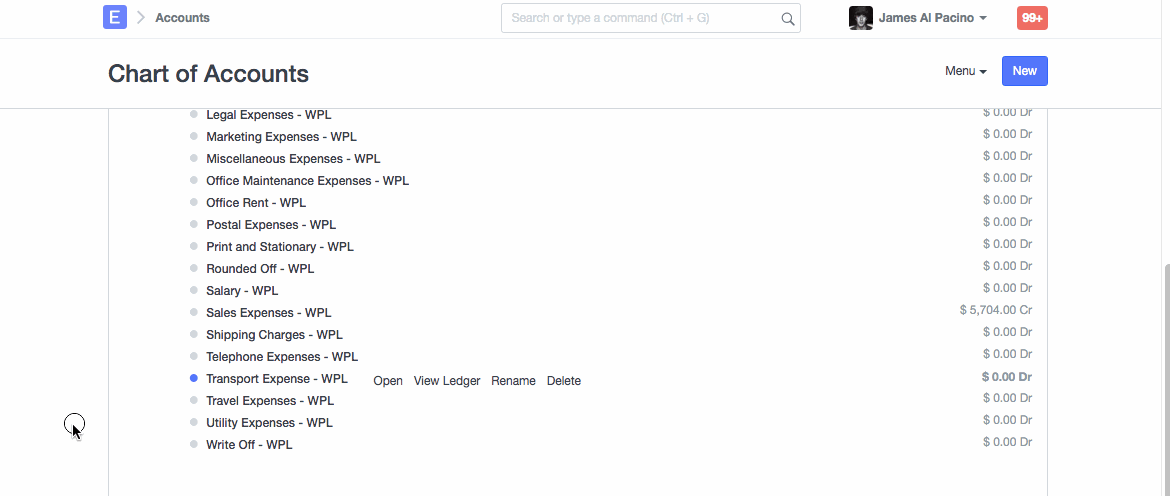Click the bullet beside Transport Expense - WPL
Screen dimensions: 1170x496
click(x=194, y=379)
